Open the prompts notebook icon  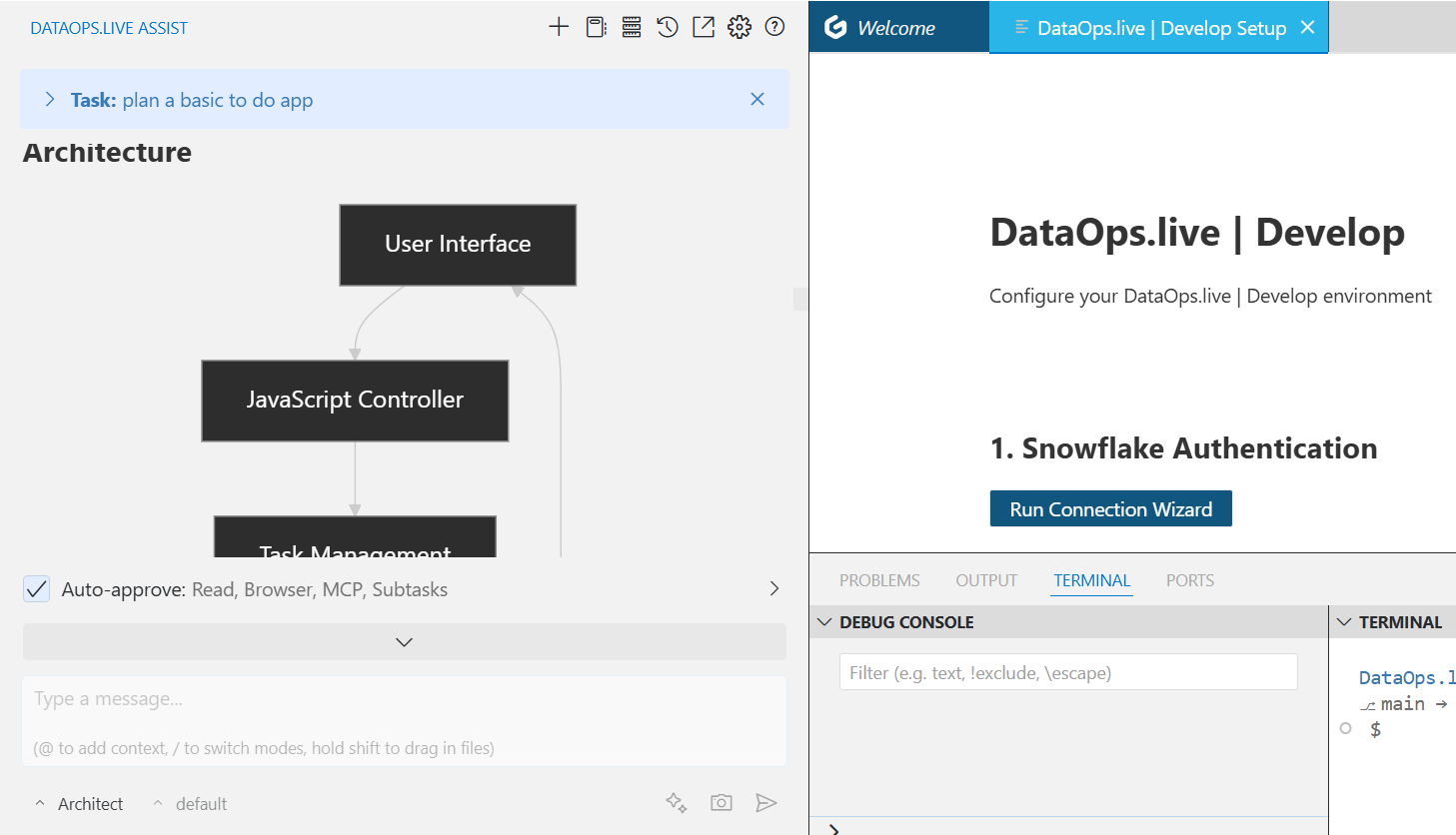pos(596,27)
